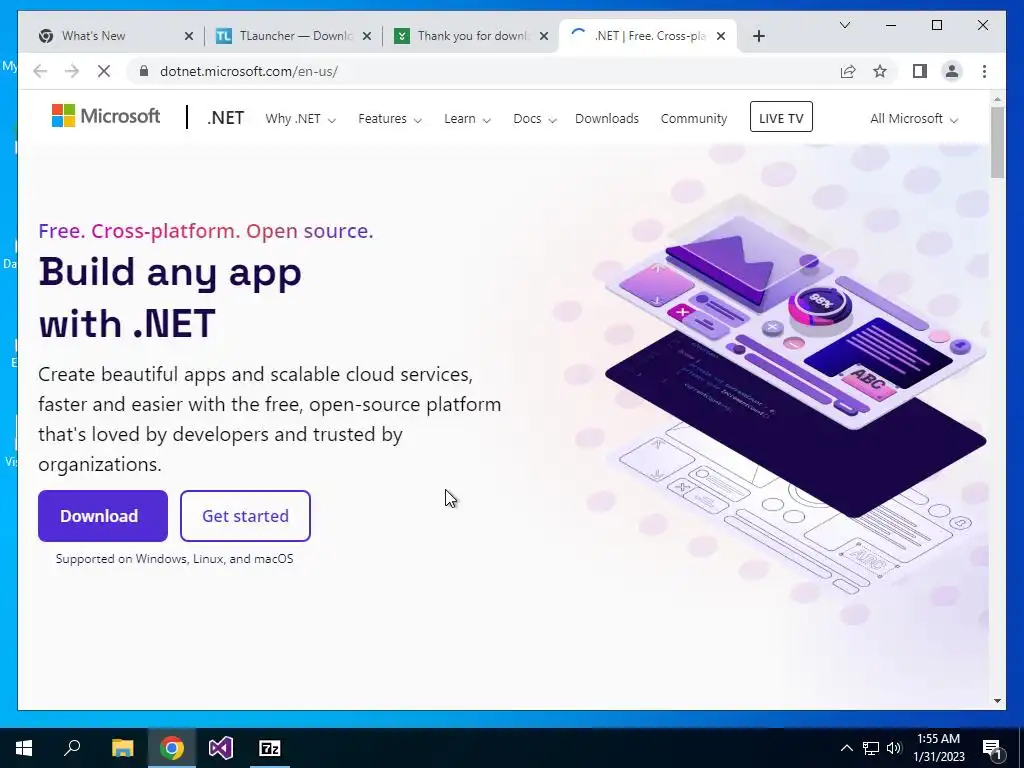Expand the Why .NET menu
1024x768 pixels.
(300, 119)
